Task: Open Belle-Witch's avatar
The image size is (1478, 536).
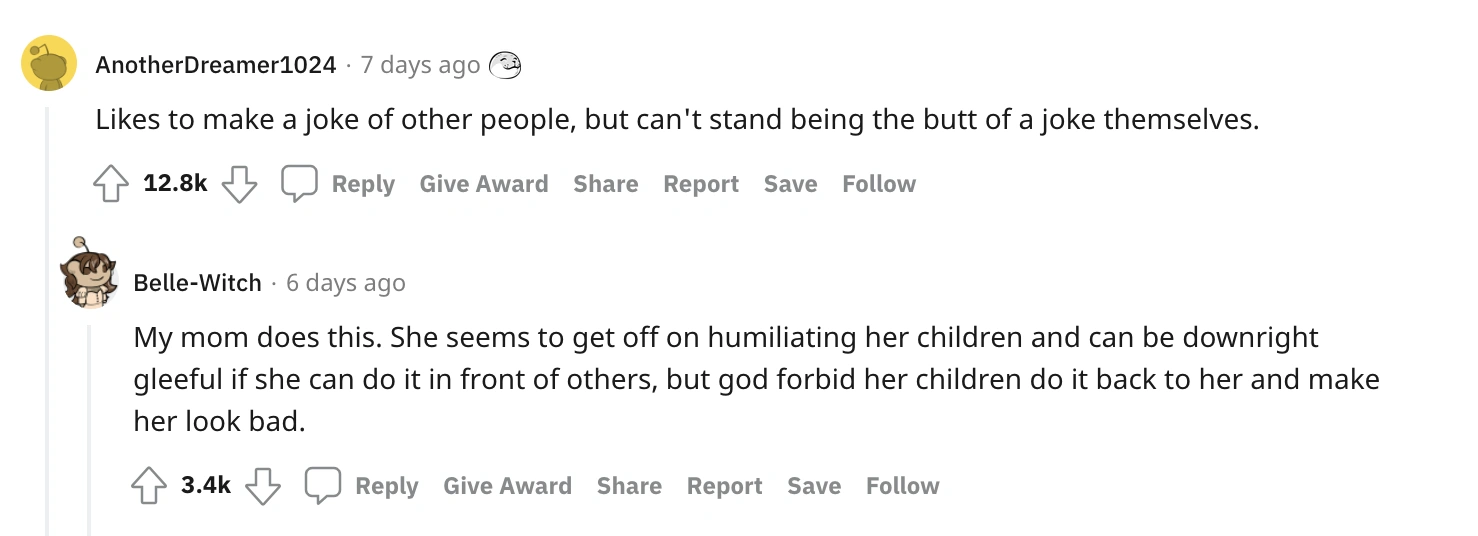Action: tap(88, 273)
